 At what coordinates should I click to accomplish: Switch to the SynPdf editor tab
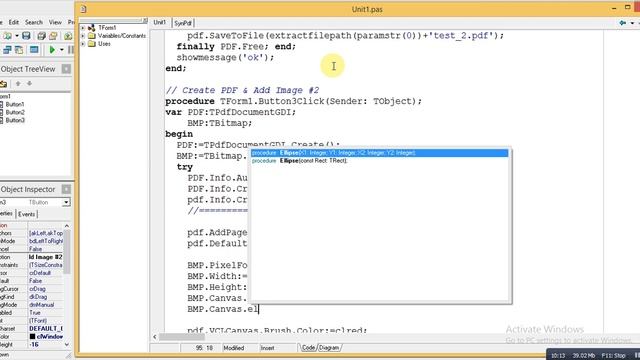(x=183, y=23)
